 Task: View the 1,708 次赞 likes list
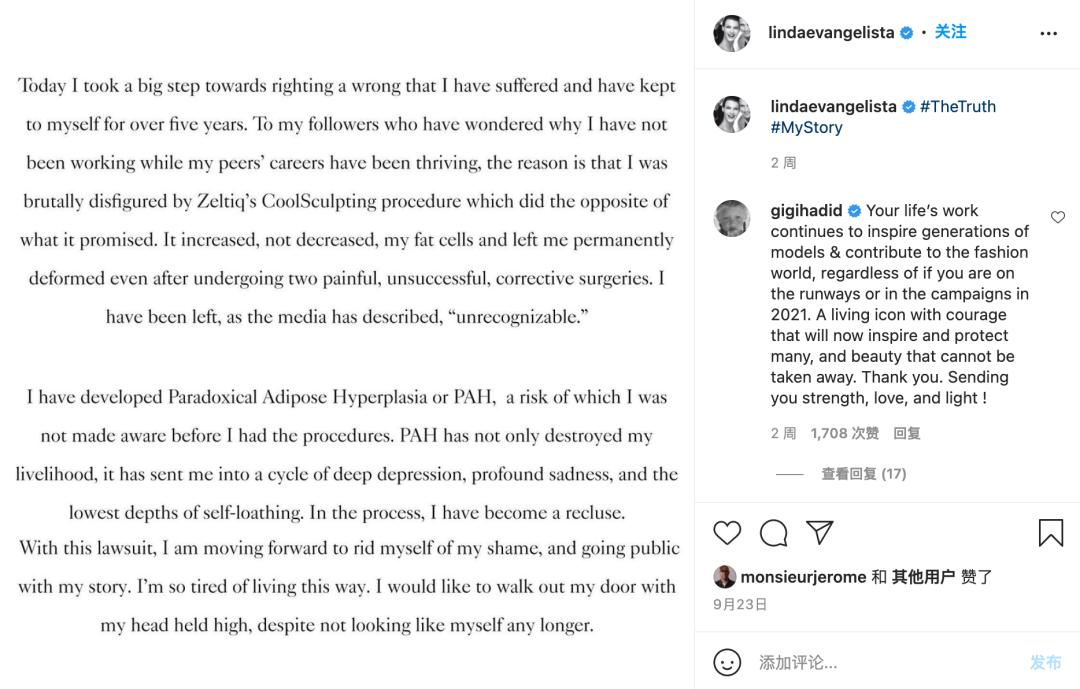pyautogui.click(x=844, y=433)
